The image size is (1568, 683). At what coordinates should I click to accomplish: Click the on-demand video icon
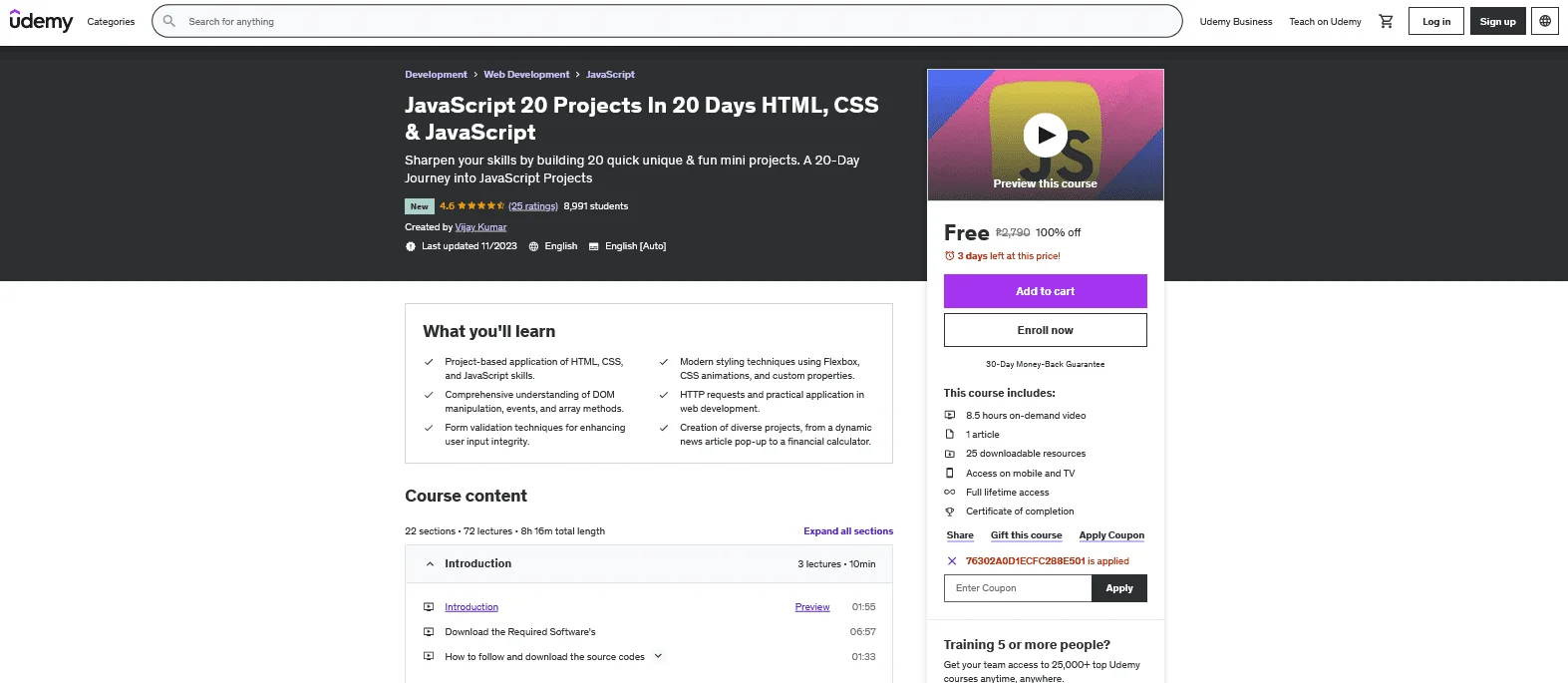point(950,416)
